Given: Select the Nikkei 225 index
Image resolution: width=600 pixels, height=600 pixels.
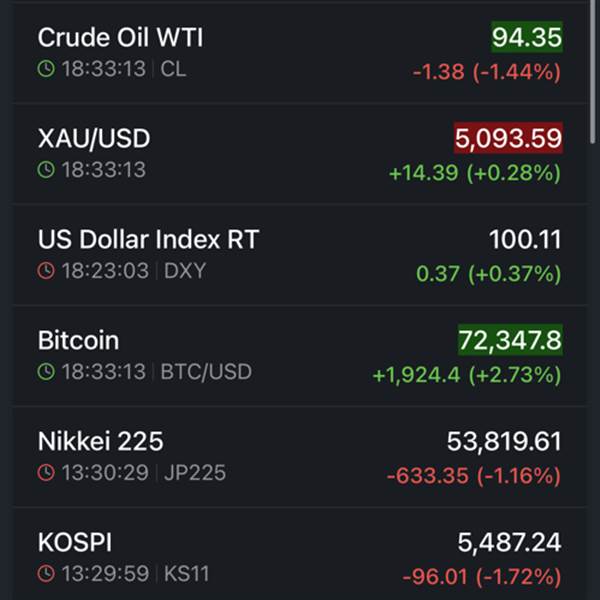Looking at the screenshot, I should [100, 442].
